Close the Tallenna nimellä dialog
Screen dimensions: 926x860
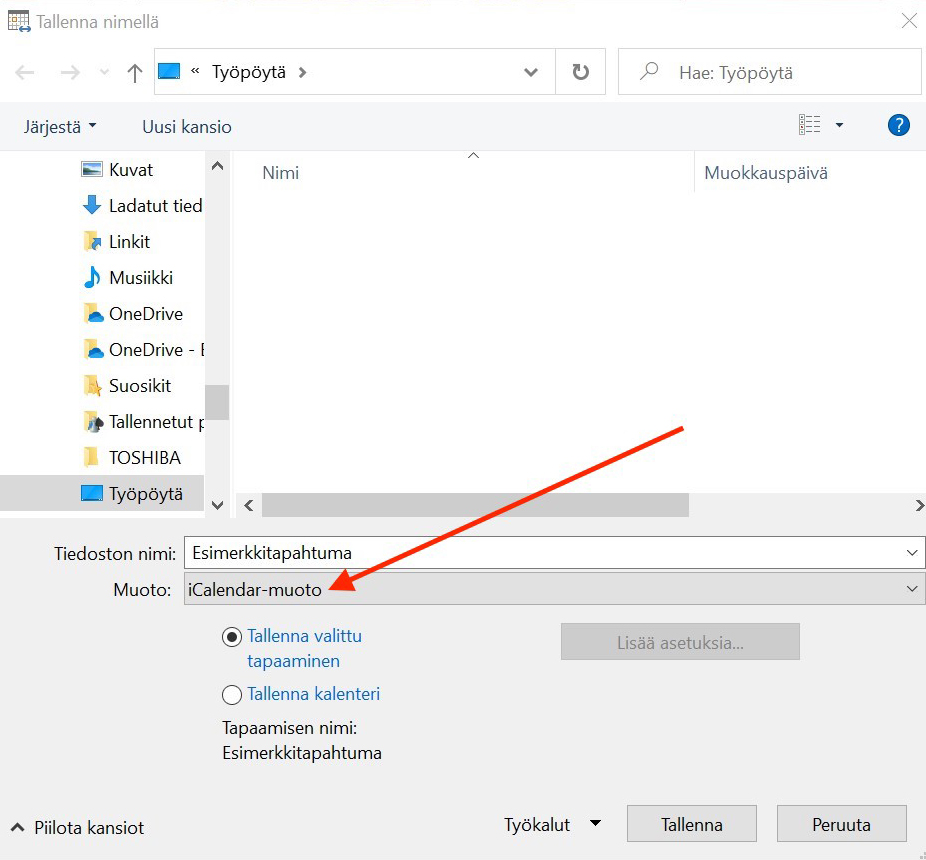909,21
